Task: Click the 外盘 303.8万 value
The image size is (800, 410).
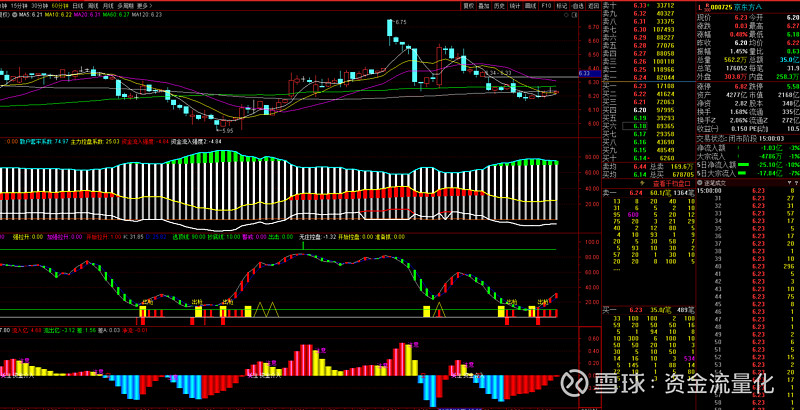Action: pyautogui.click(x=736, y=76)
